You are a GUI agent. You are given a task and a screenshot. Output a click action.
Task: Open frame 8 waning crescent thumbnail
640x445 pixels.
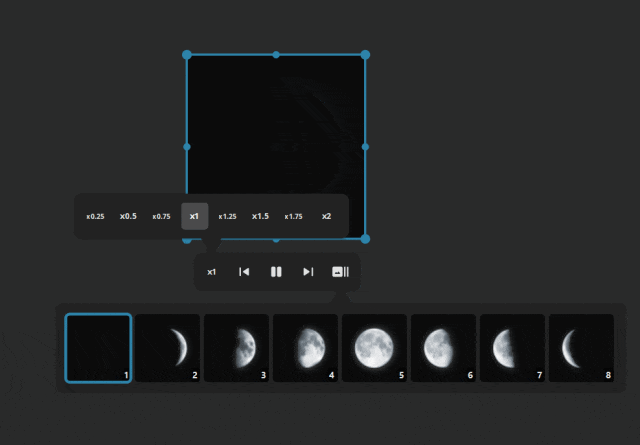point(581,348)
